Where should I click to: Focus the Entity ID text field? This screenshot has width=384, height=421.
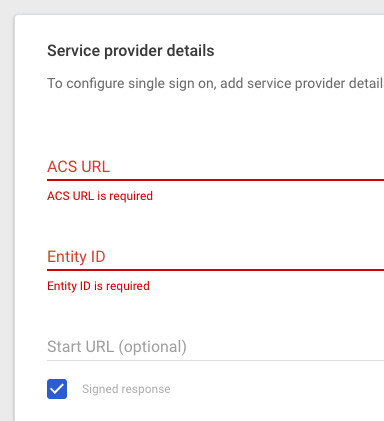[215, 257]
